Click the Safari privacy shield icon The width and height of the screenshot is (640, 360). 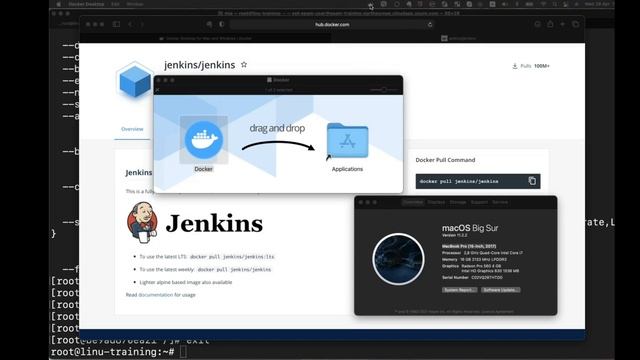point(222,24)
